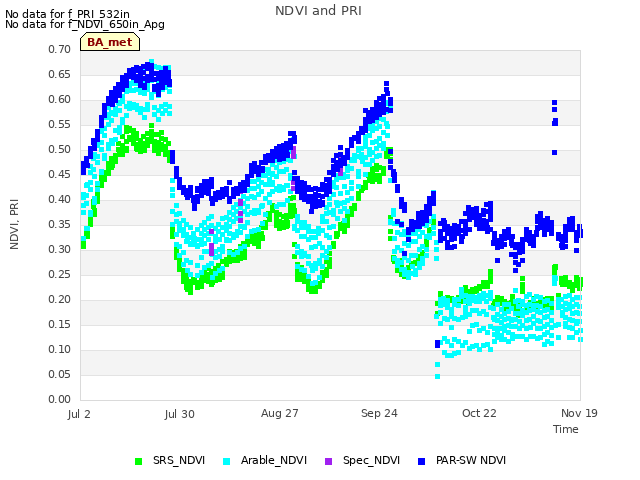Click the 0.05 y-axis tick label
This screenshot has width=640, height=480.
pos(60,374)
